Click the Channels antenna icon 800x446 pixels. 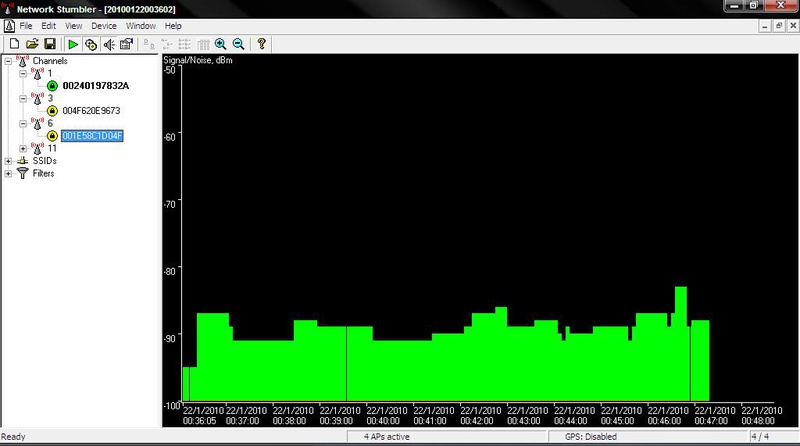click(22, 61)
